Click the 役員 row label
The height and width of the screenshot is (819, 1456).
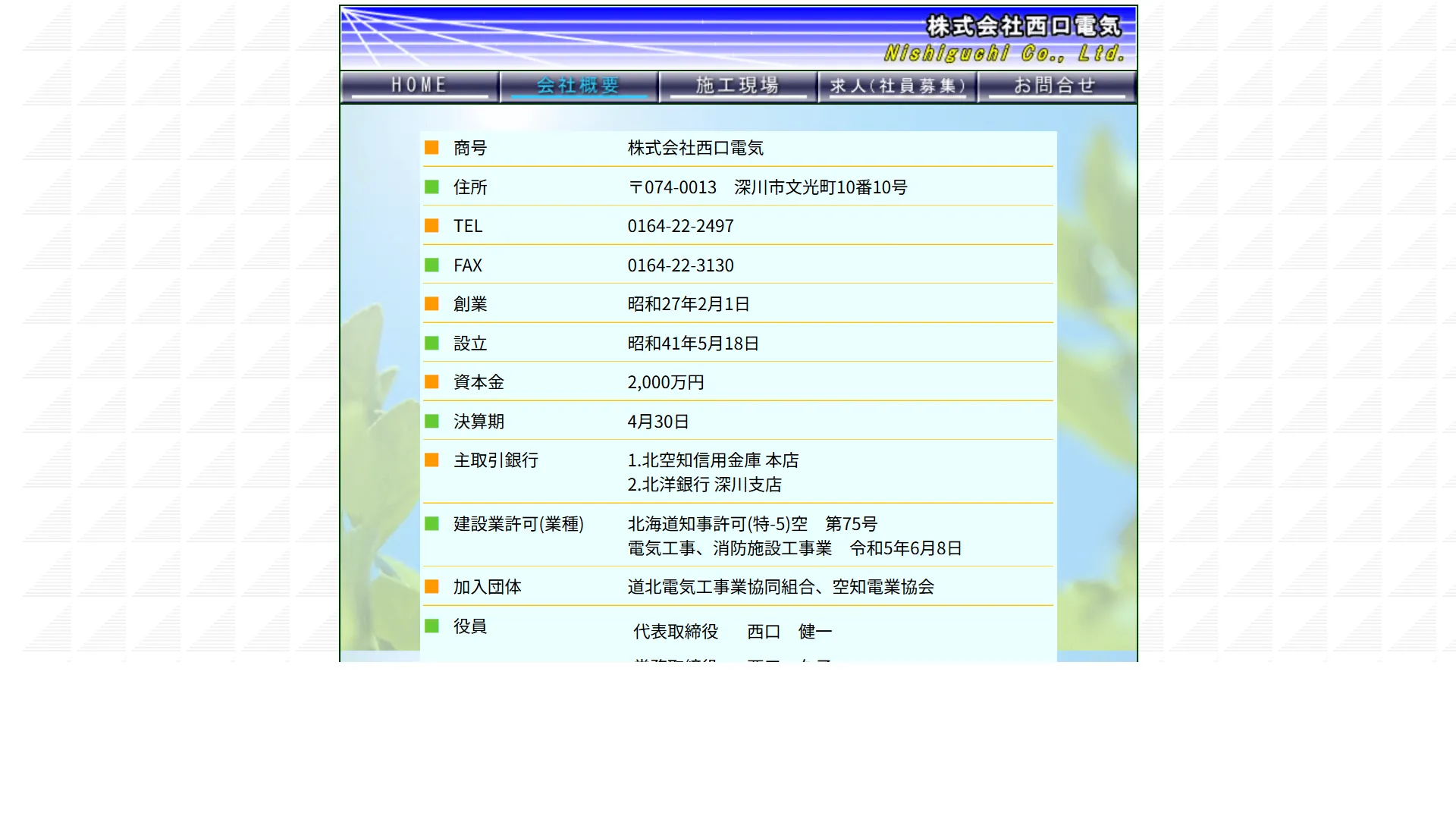click(470, 626)
